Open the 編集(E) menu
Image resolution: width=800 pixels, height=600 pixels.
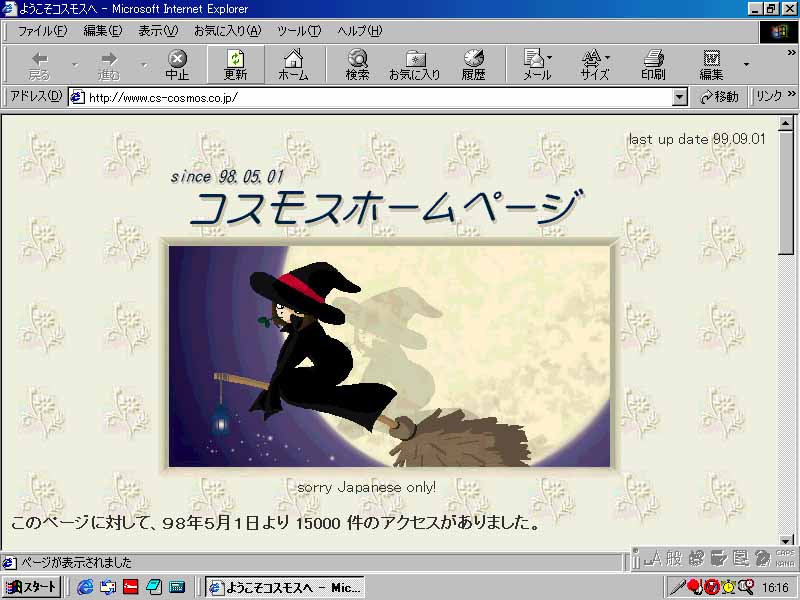(x=103, y=31)
